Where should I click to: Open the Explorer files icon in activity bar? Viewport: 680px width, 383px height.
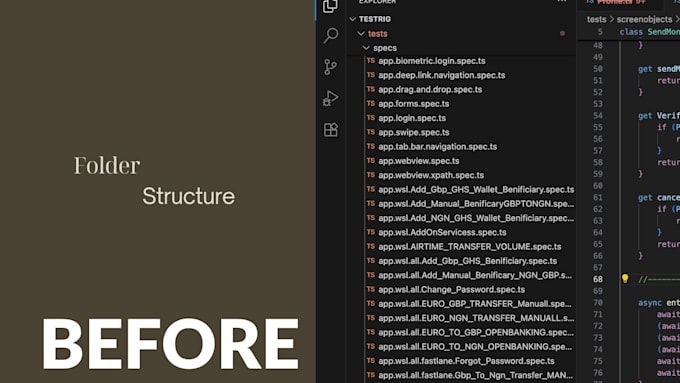[330, 6]
